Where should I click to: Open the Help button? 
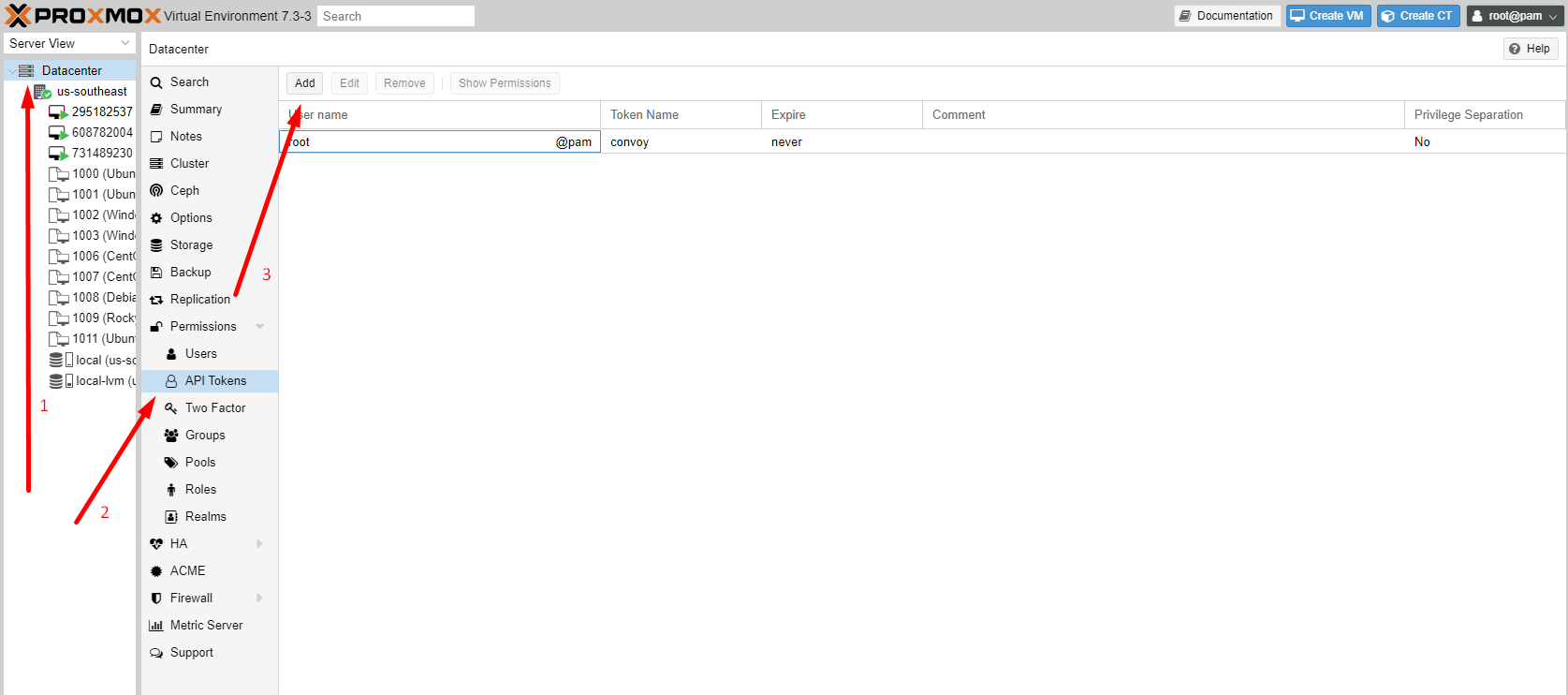tap(1531, 49)
